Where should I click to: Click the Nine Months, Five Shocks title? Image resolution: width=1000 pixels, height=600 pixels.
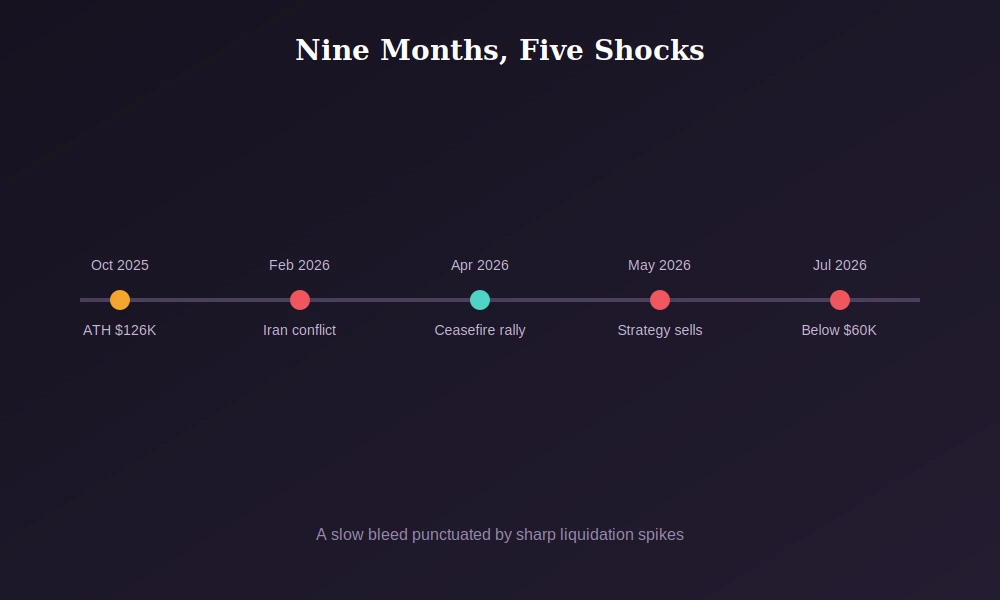500,50
